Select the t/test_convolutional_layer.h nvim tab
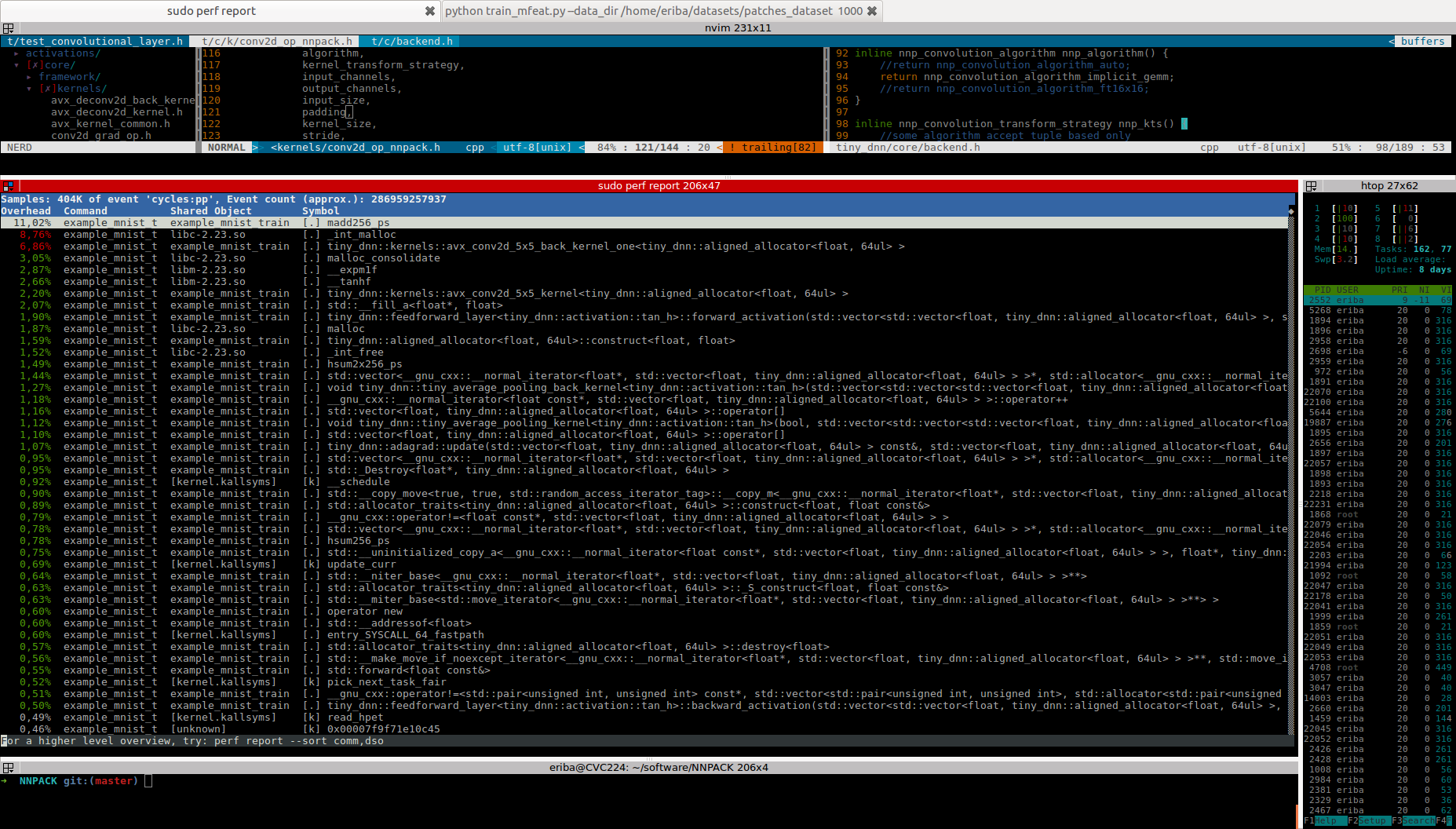 point(95,42)
